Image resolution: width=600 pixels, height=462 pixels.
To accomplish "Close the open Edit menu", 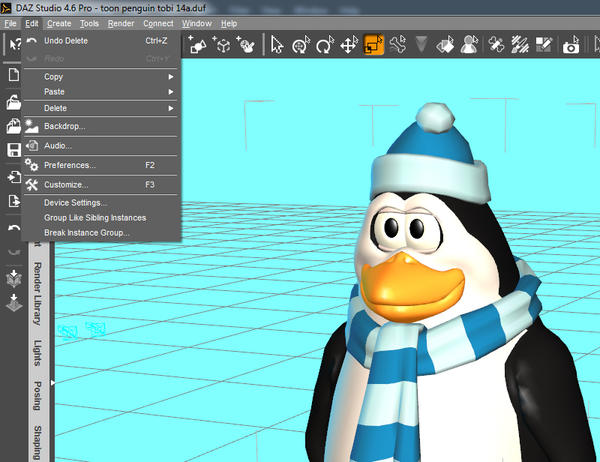I will point(32,24).
